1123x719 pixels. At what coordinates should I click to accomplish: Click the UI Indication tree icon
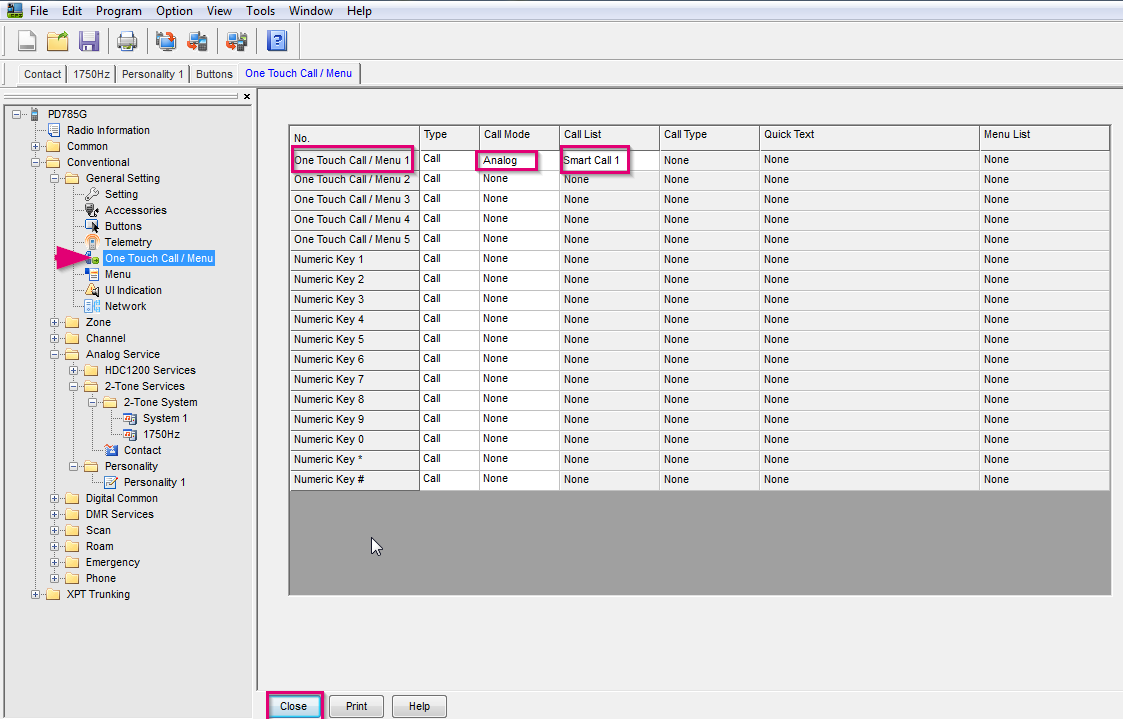pyautogui.click(x=92, y=290)
